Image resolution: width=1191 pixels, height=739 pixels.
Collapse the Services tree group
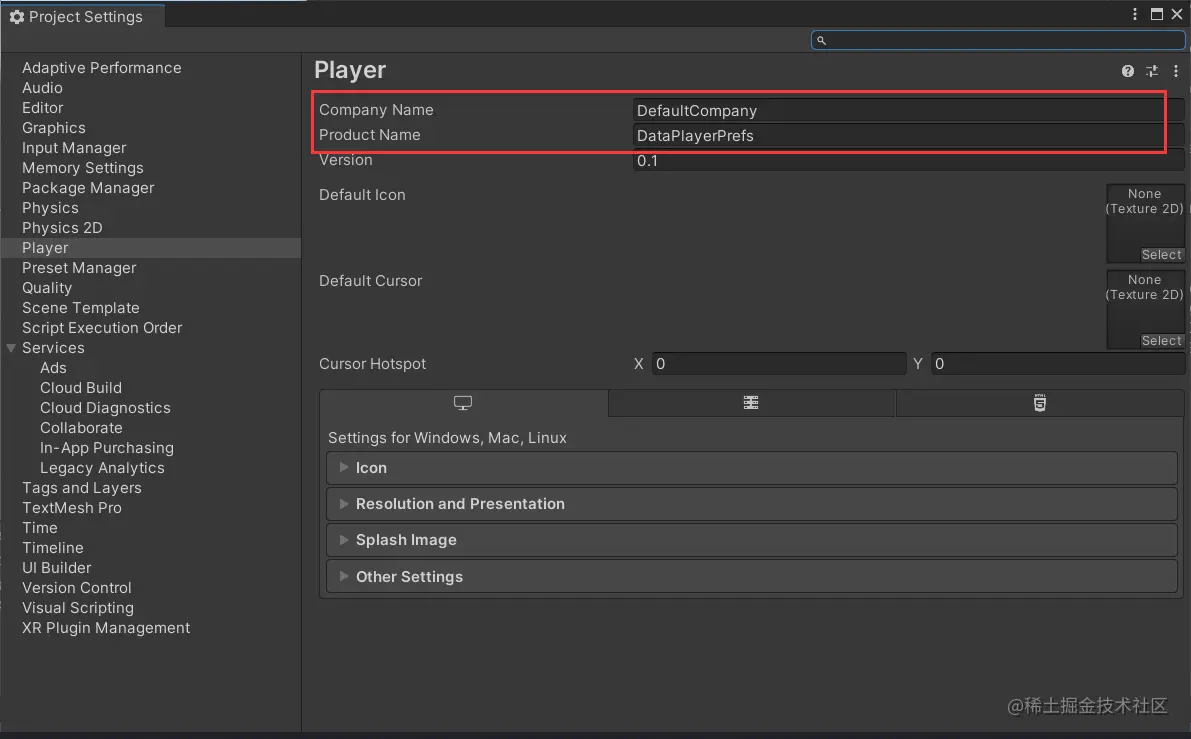click(11, 348)
